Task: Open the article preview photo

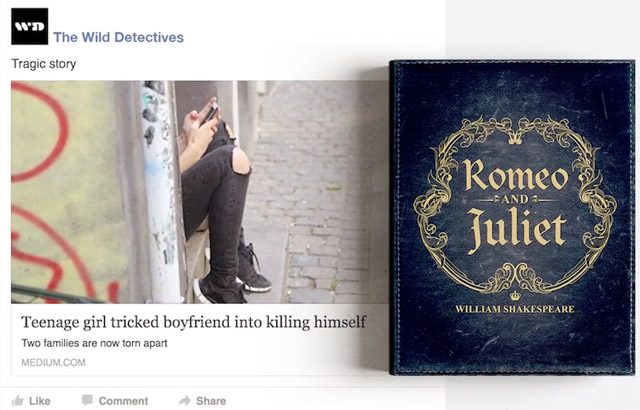Action: (x=200, y=192)
